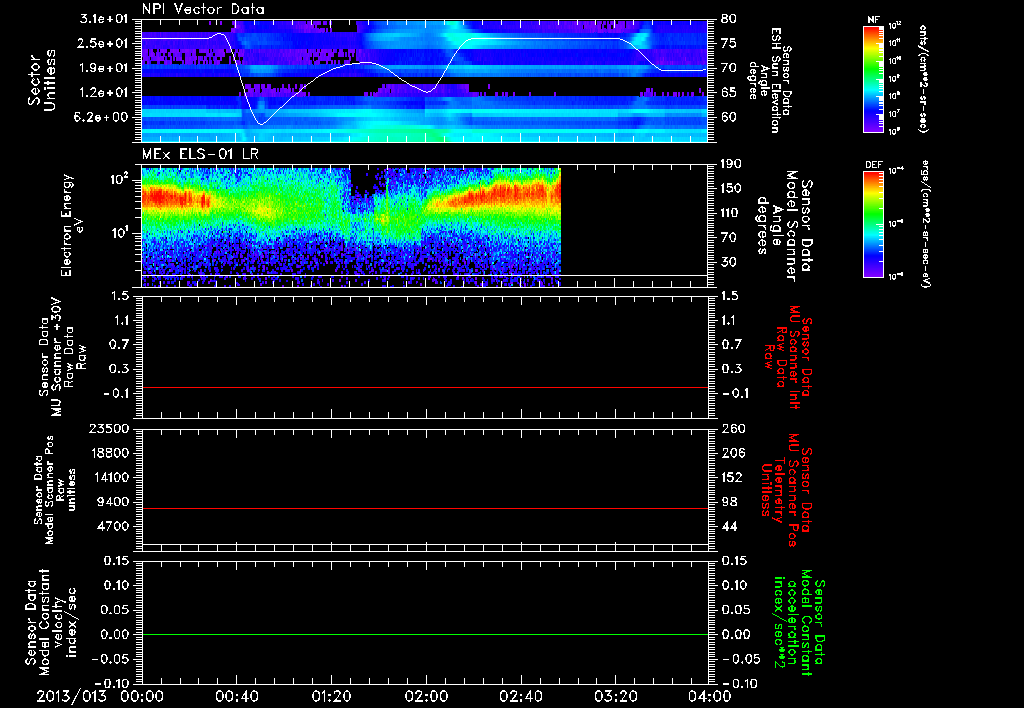The height and width of the screenshot is (708, 1024).
Task: Click the "02:40" time axis label
Action: tap(520, 696)
